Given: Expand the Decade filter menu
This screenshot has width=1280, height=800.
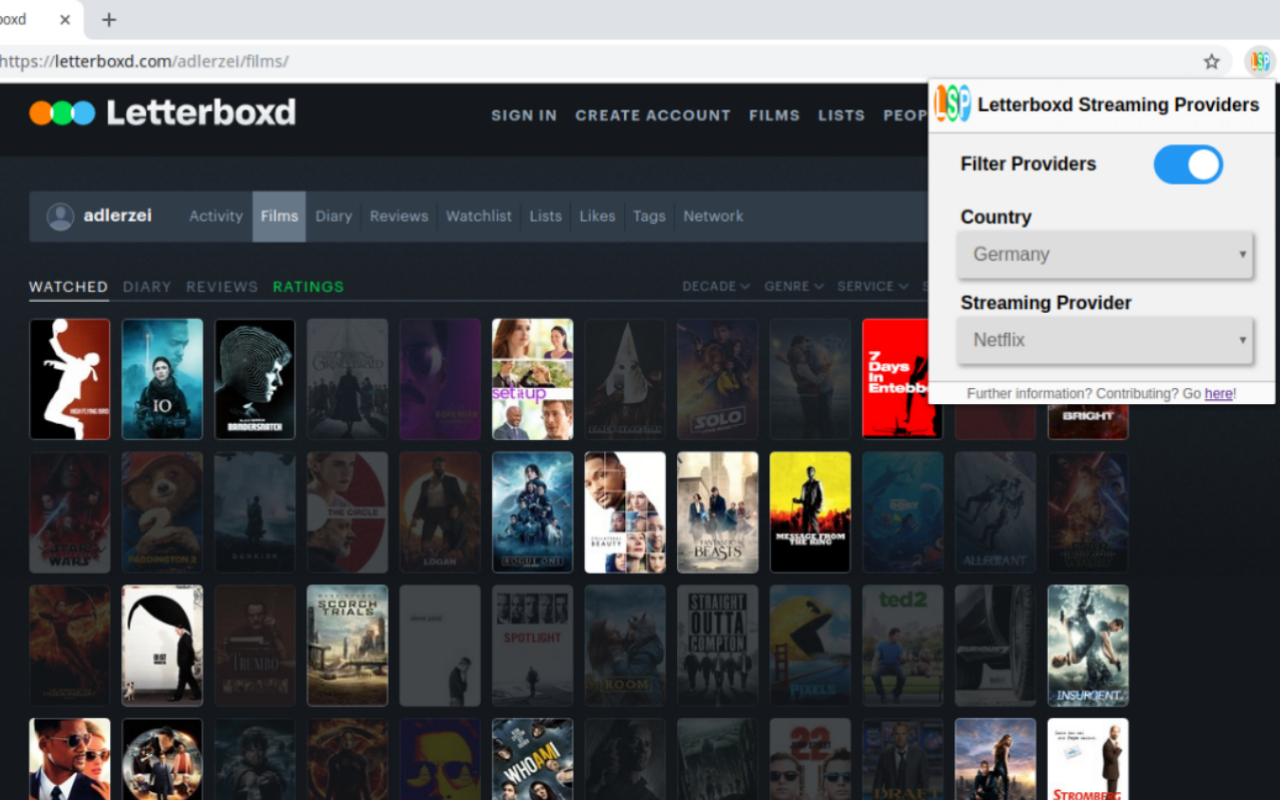Looking at the screenshot, I should pos(716,286).
